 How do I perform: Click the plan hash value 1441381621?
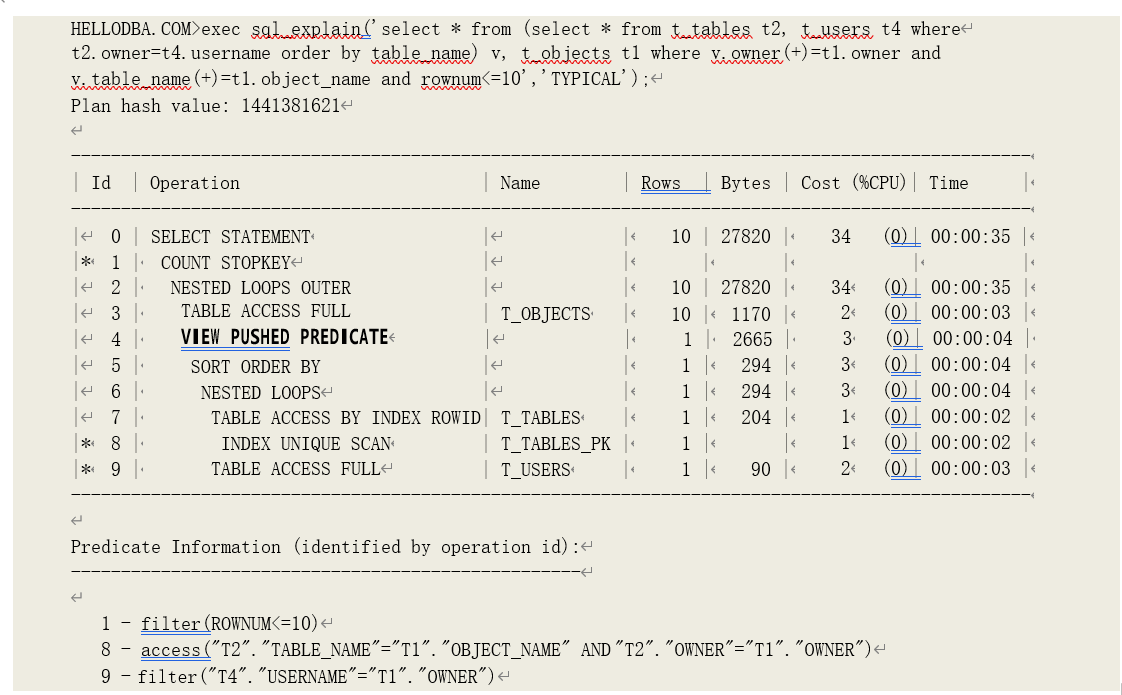[290, 105]
